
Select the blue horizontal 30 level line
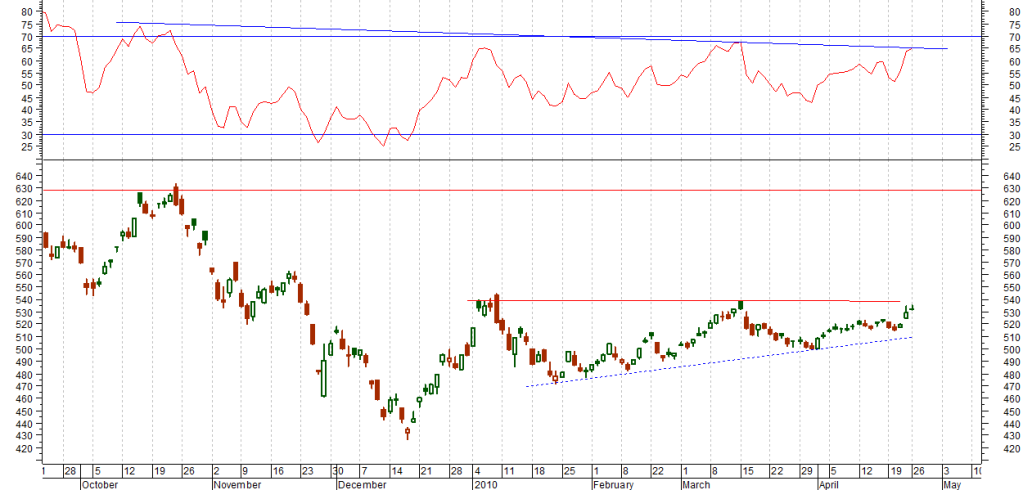click(511, 134)
